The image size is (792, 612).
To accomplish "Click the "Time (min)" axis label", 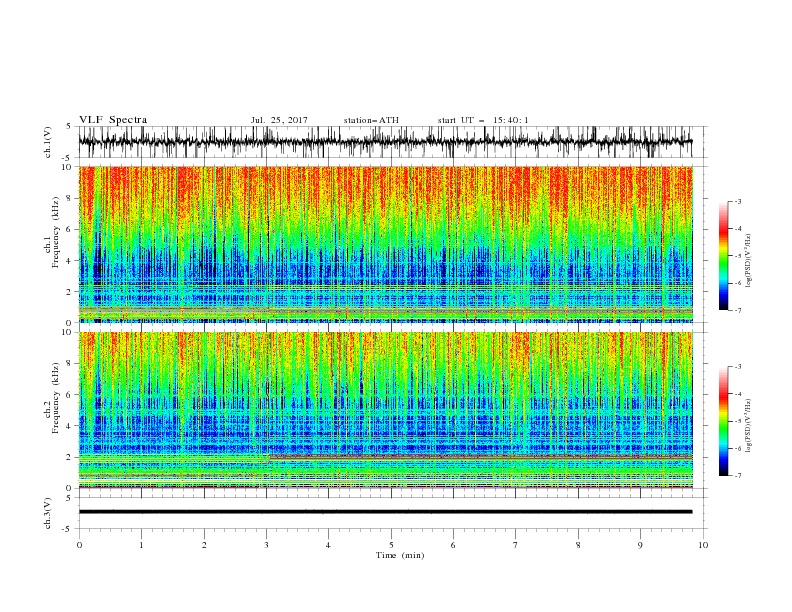I will [400, 555].
